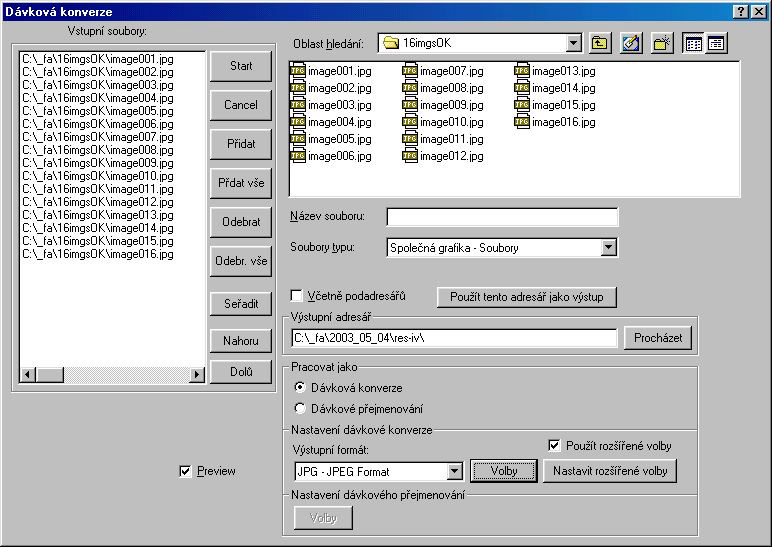Create a new folder using toolbar icon

click(661, 43)
